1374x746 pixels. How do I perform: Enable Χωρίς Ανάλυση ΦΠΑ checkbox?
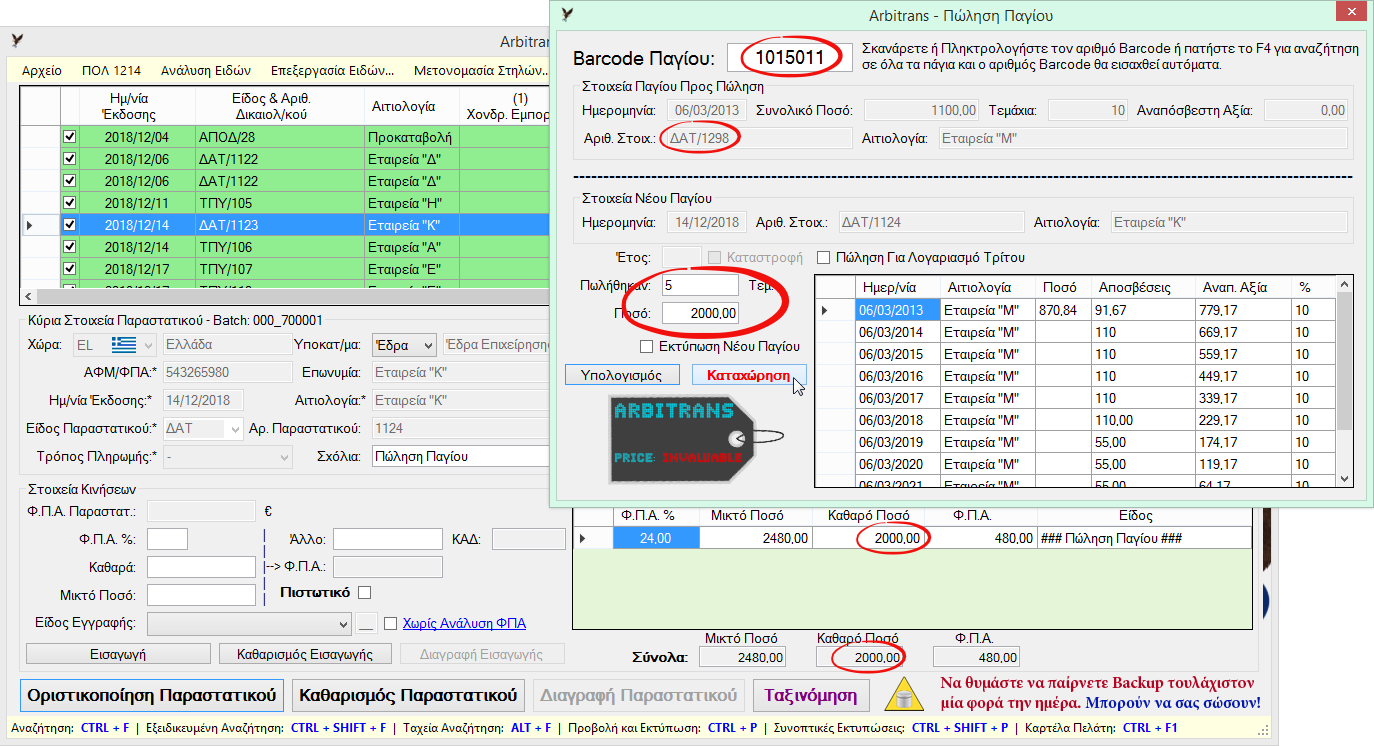tap(391, 623)
